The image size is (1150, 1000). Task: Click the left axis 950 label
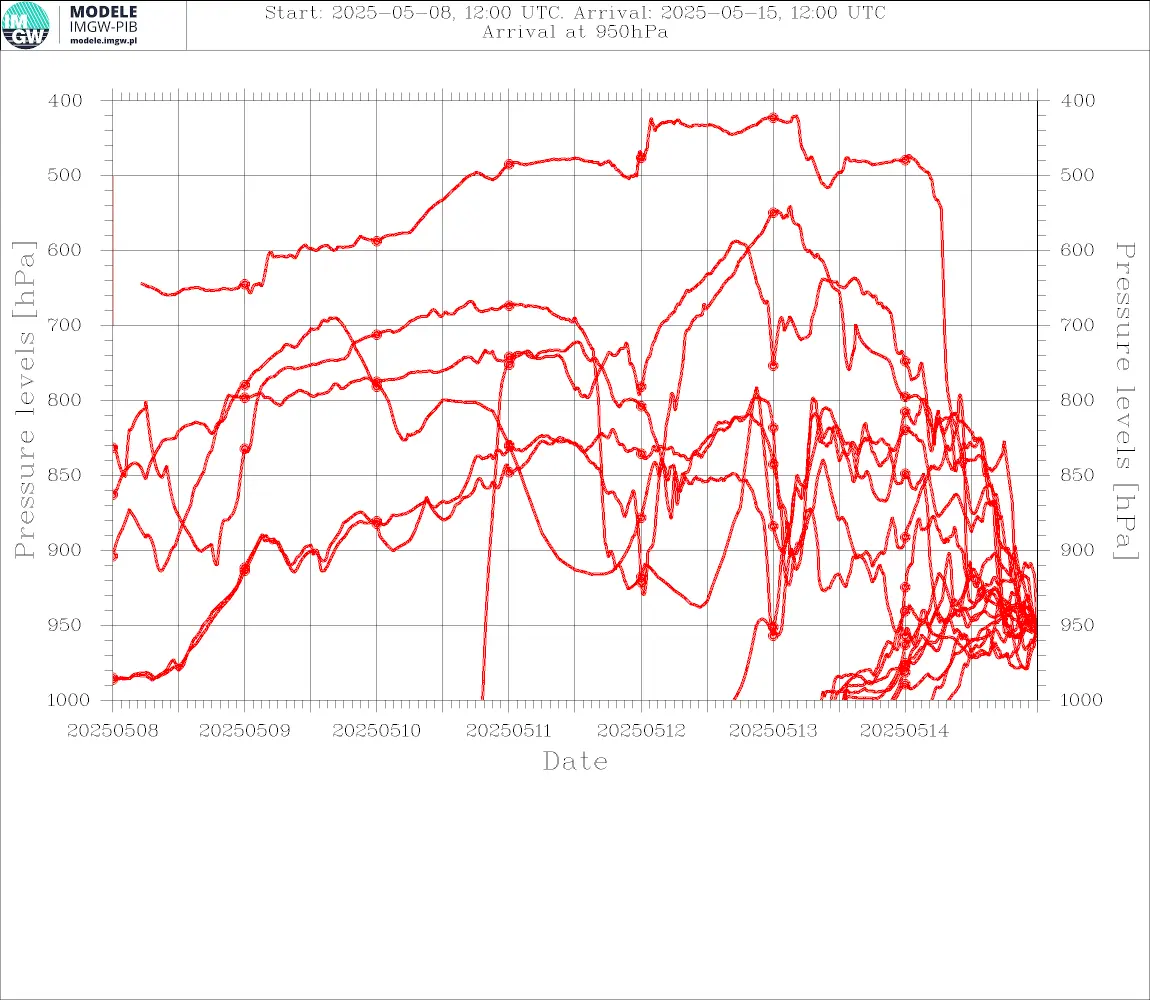tap(65, 625)
